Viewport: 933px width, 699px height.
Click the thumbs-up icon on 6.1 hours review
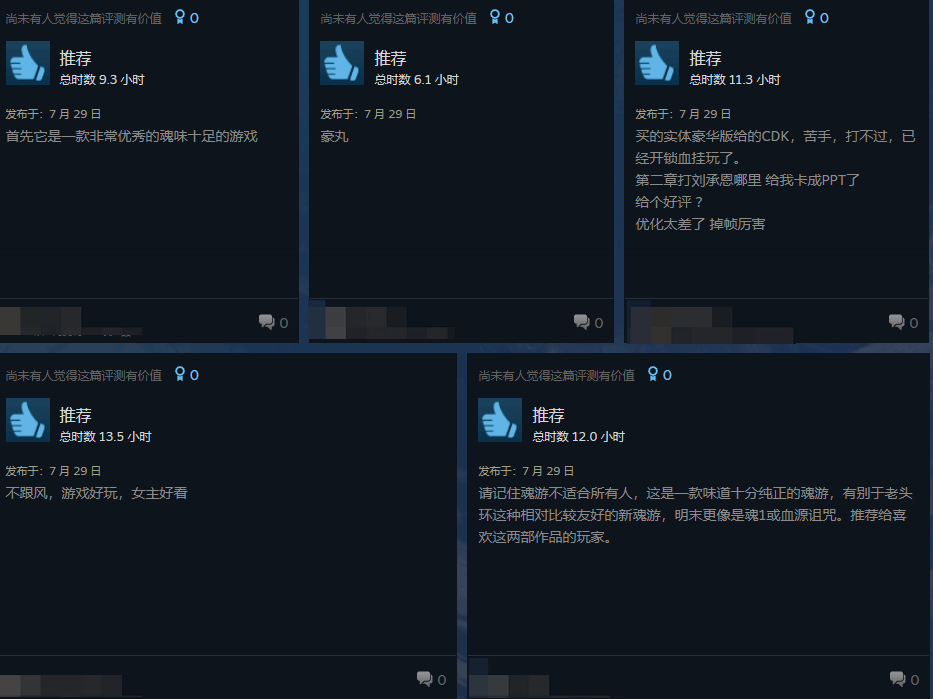tap(342, 63)
